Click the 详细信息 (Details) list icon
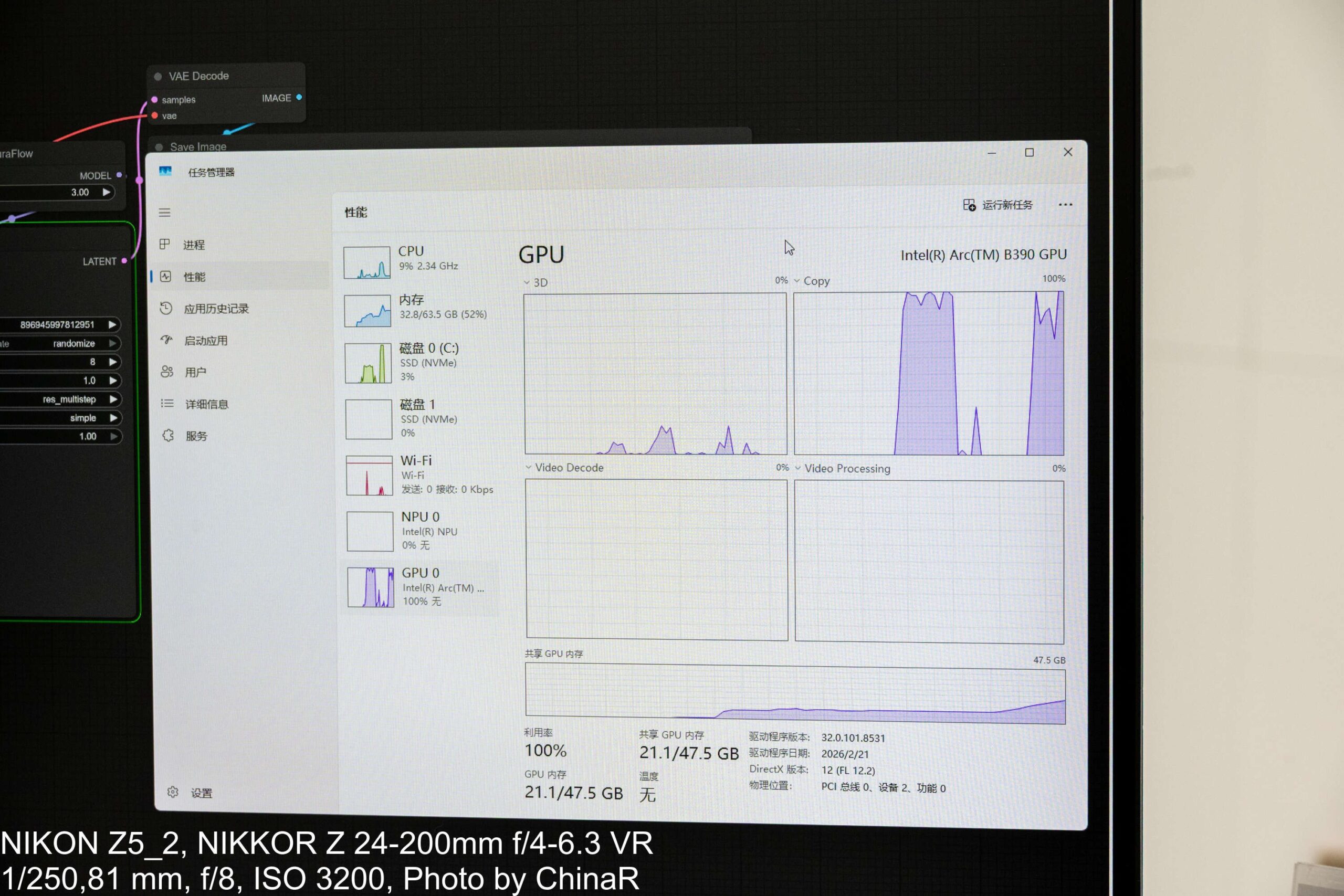 167,404
